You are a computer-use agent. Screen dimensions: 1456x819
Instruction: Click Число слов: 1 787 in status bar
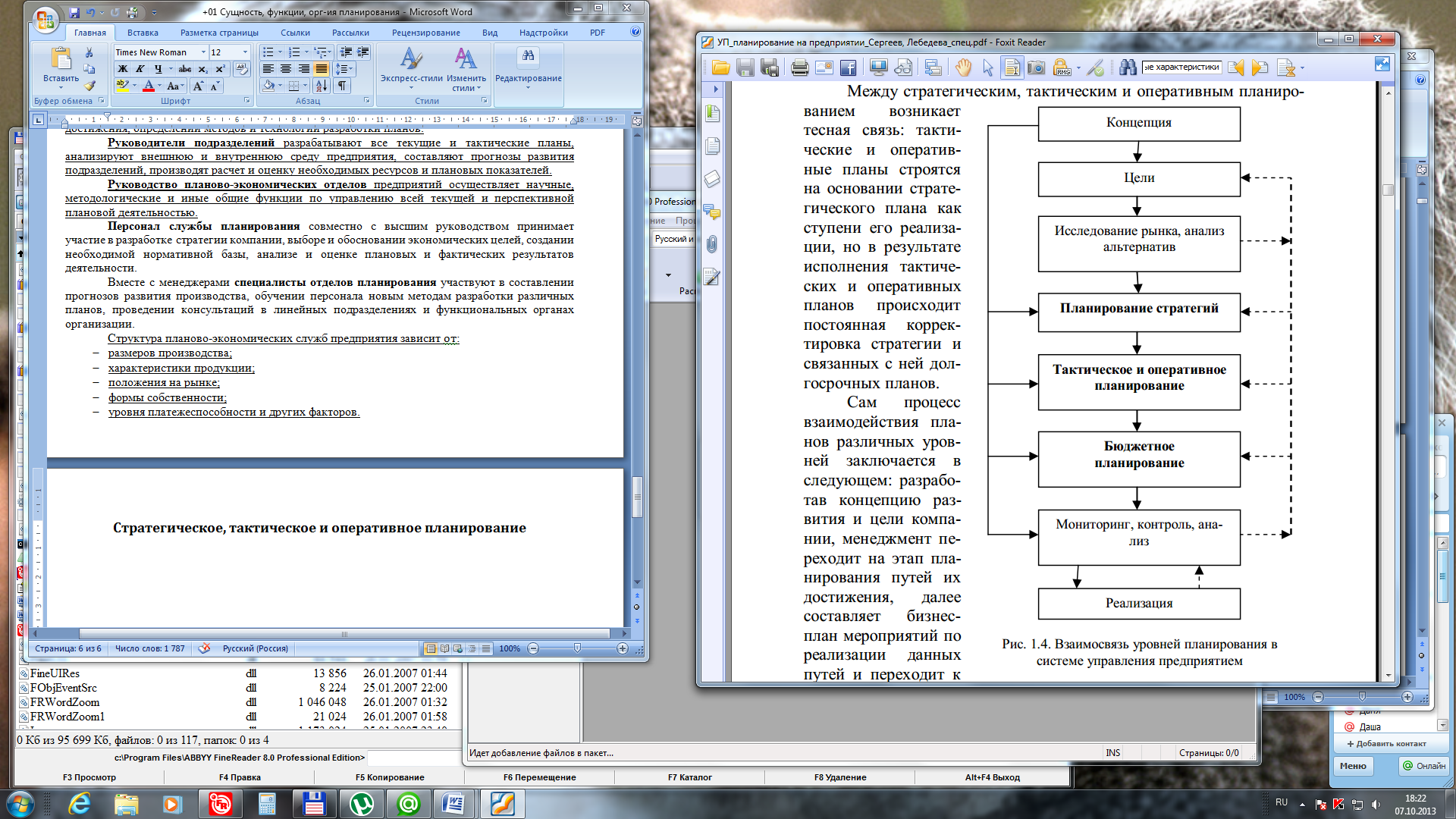coord(149,648)
